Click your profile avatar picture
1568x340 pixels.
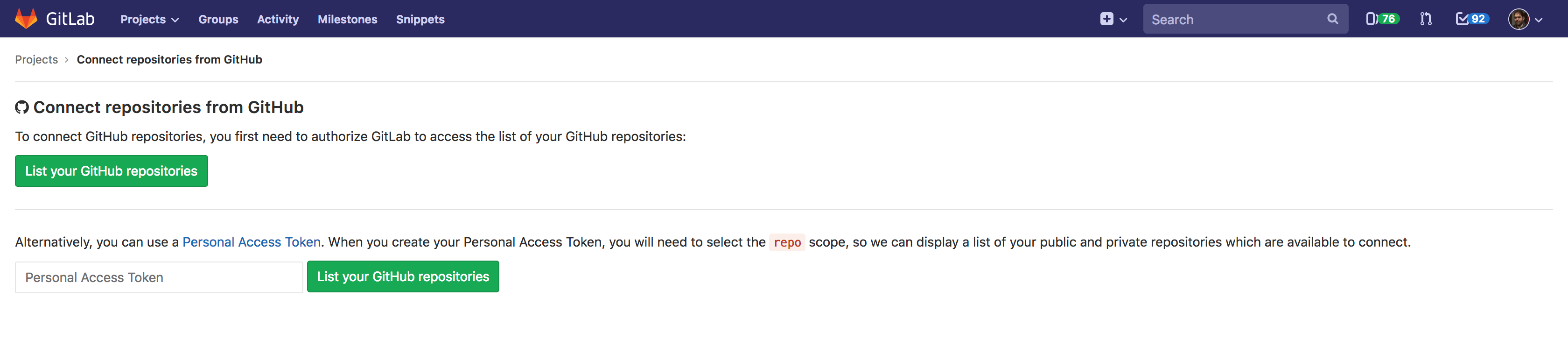pos(1519,19)
